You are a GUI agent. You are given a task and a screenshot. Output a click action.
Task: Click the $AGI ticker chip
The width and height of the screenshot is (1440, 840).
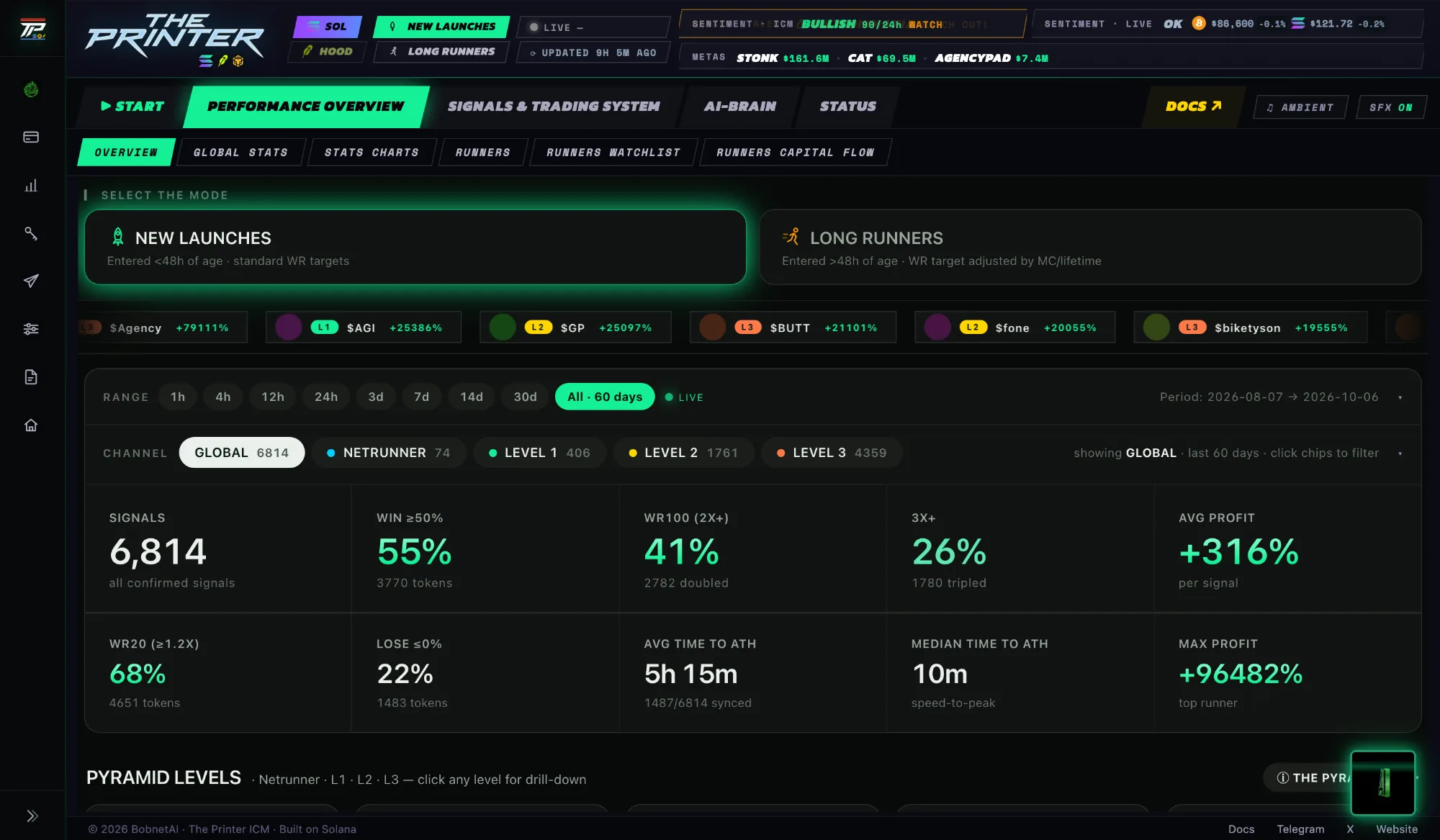tap(364, 328)
